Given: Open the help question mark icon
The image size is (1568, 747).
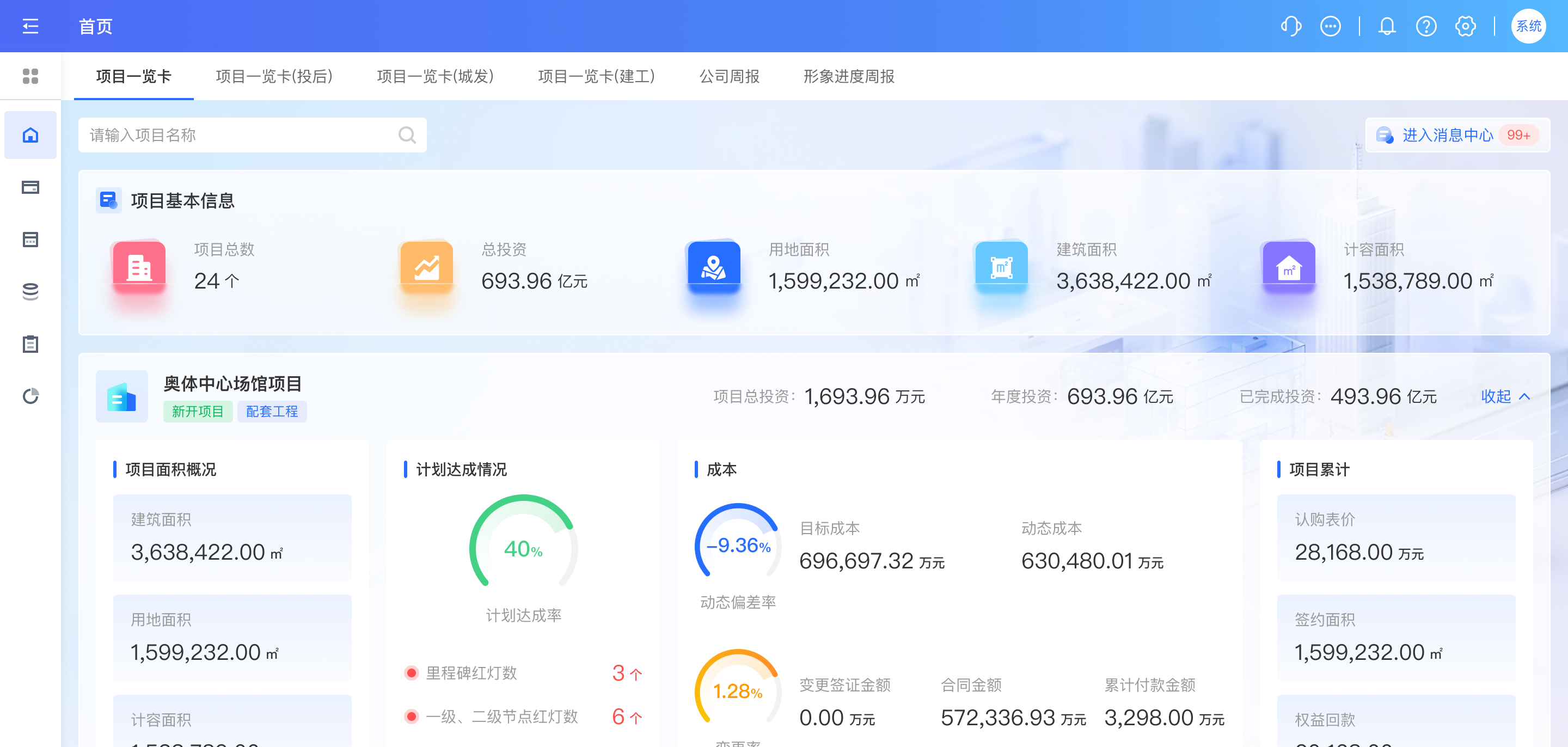Looking at the screenshot, I should (1425, 26).
